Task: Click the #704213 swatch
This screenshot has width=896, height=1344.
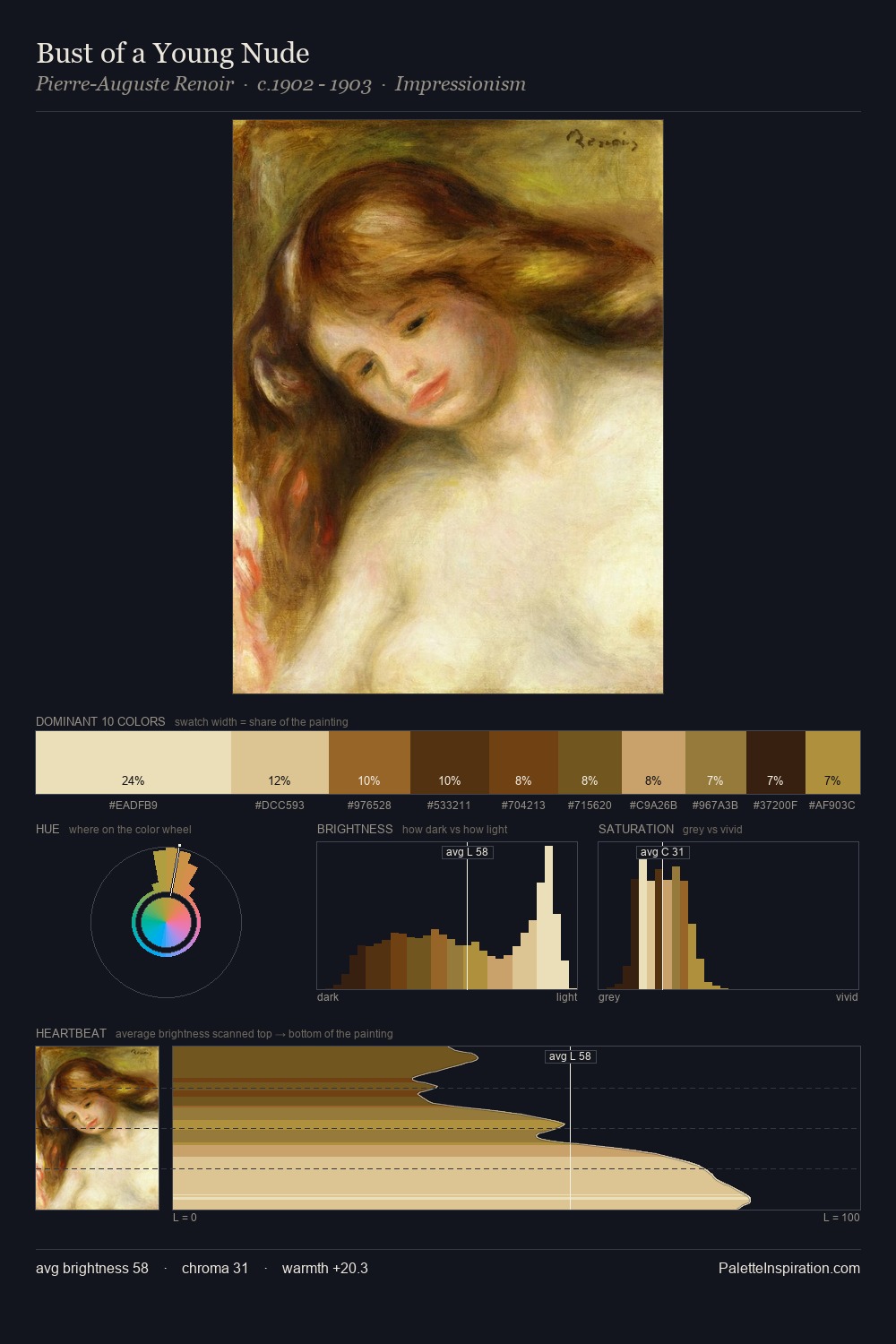Action: pos(523,762)
